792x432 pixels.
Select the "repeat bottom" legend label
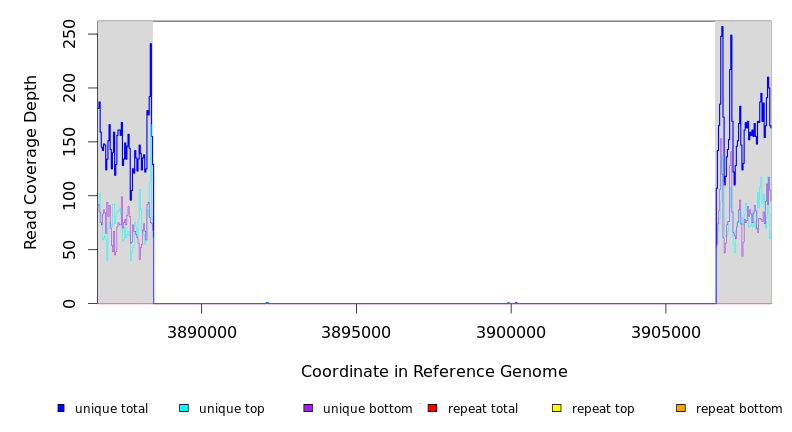click(739, 409)
